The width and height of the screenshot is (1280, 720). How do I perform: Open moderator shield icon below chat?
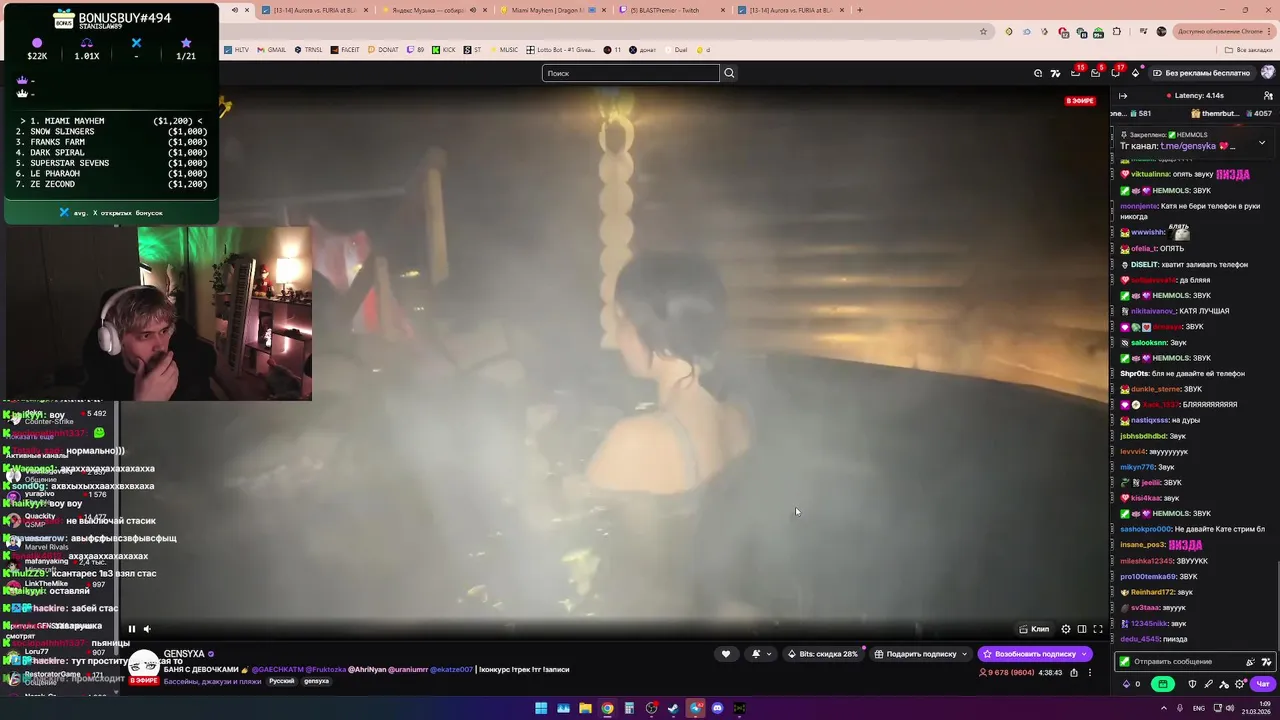(x=1192, y=684)
